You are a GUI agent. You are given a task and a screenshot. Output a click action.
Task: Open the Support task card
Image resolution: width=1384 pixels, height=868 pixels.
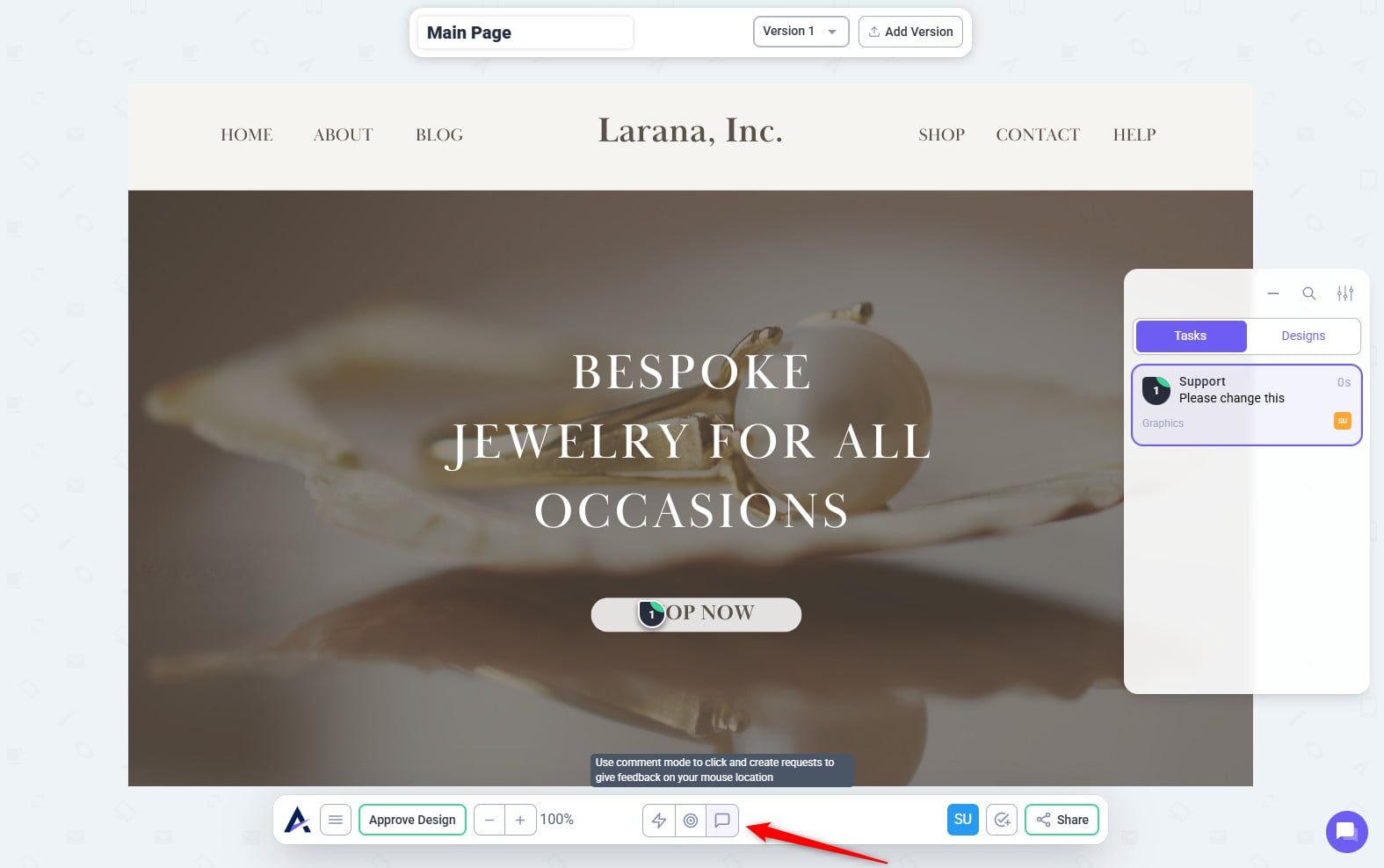pyautogui.click(x=1246, y=405)
